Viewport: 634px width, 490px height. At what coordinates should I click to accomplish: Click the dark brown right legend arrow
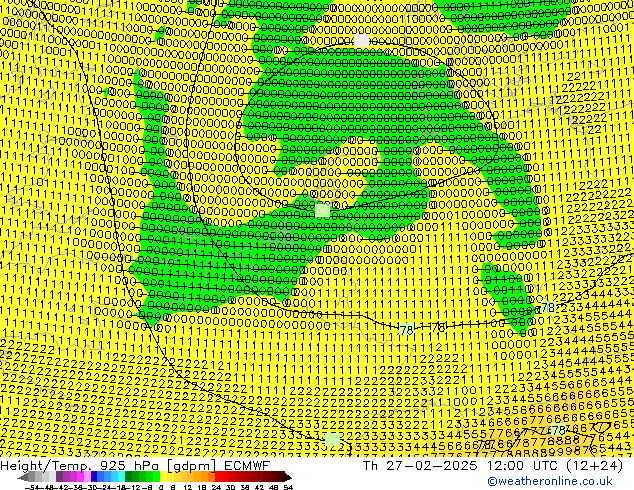click(x=288, y=477)
